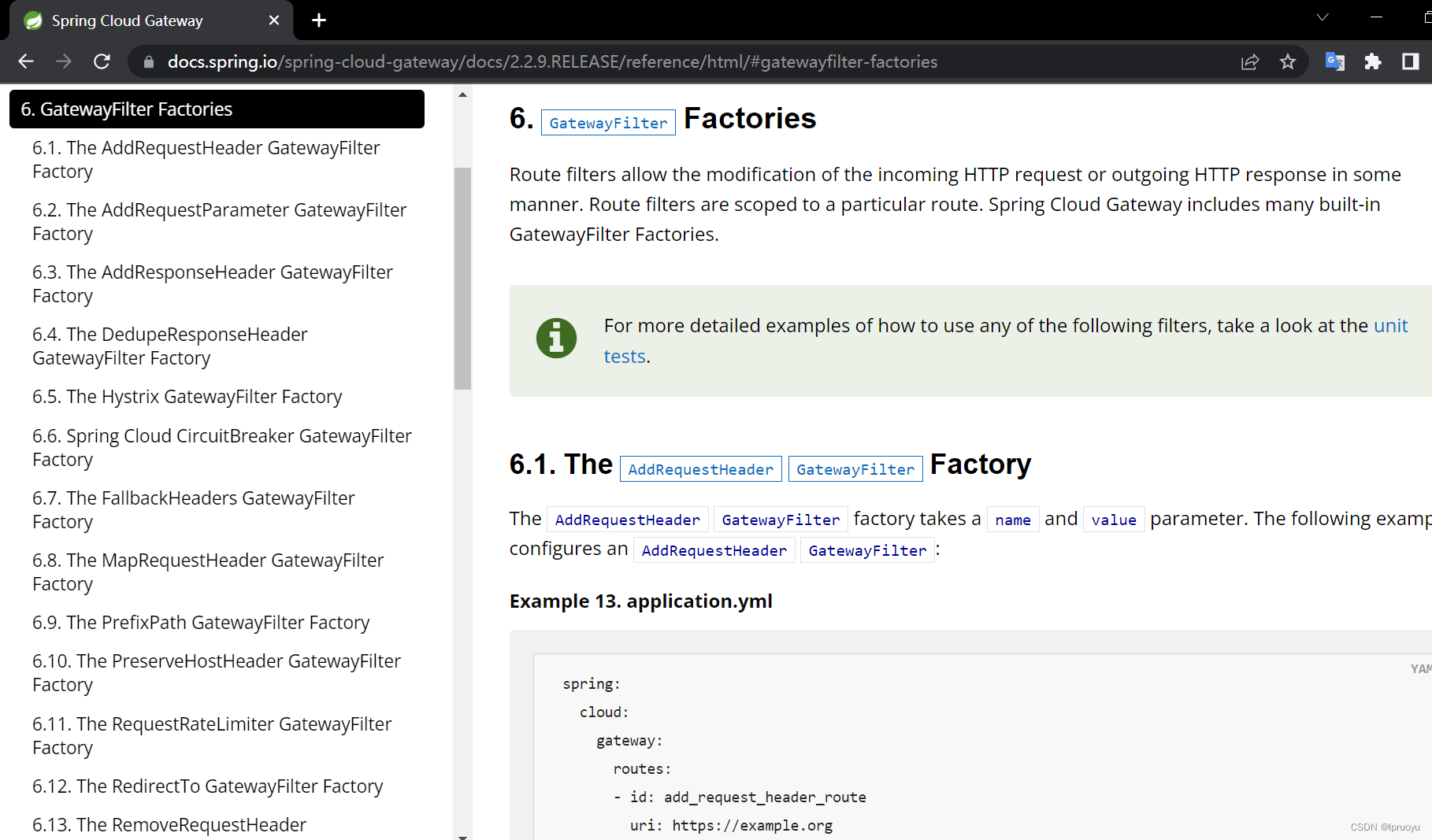Click the sidebar scrollbar down arrow
This screenshot has width=1432, height=840.
(462, 836)
